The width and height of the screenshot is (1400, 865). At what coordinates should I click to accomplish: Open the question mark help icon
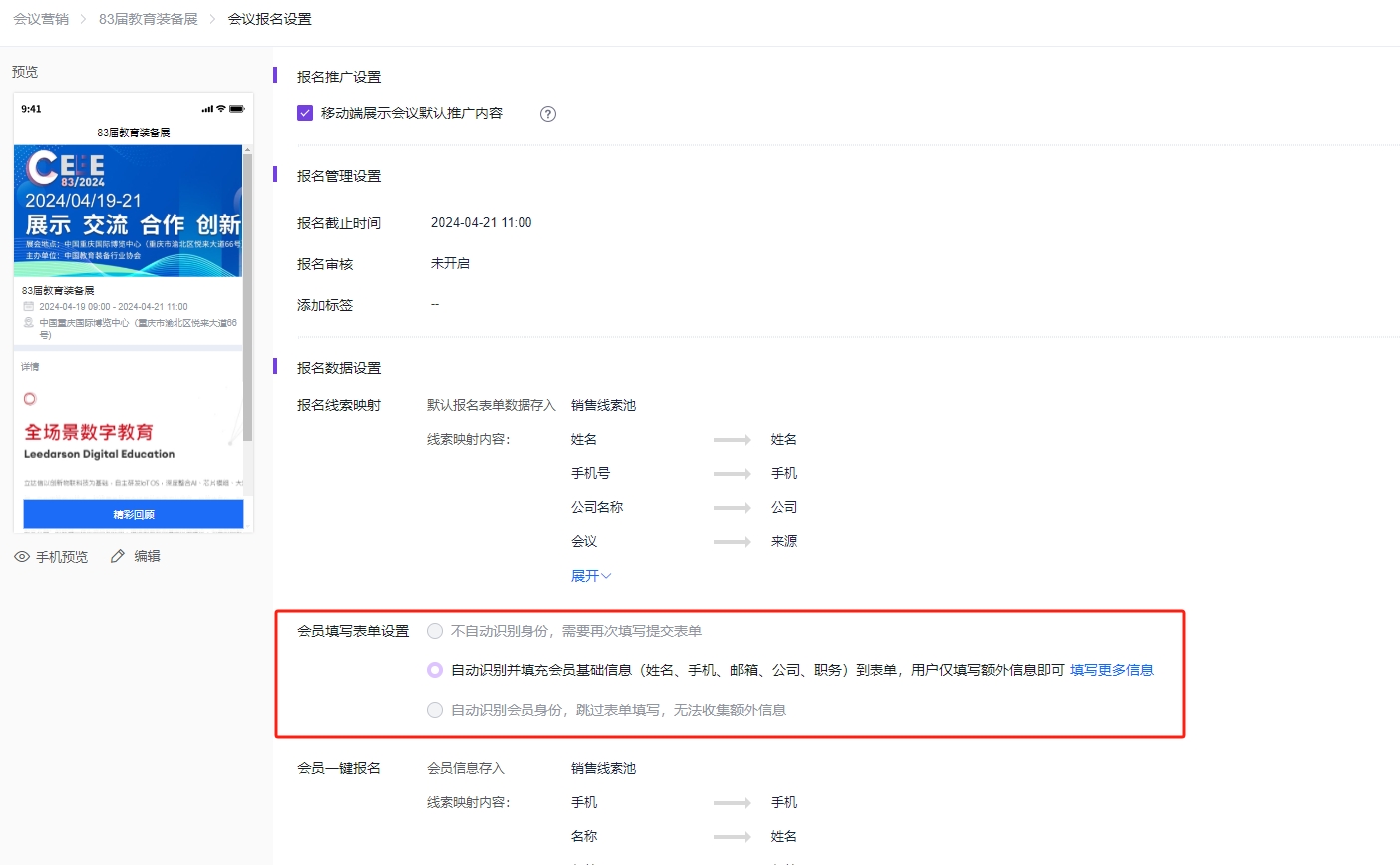(x=547, y=114)
